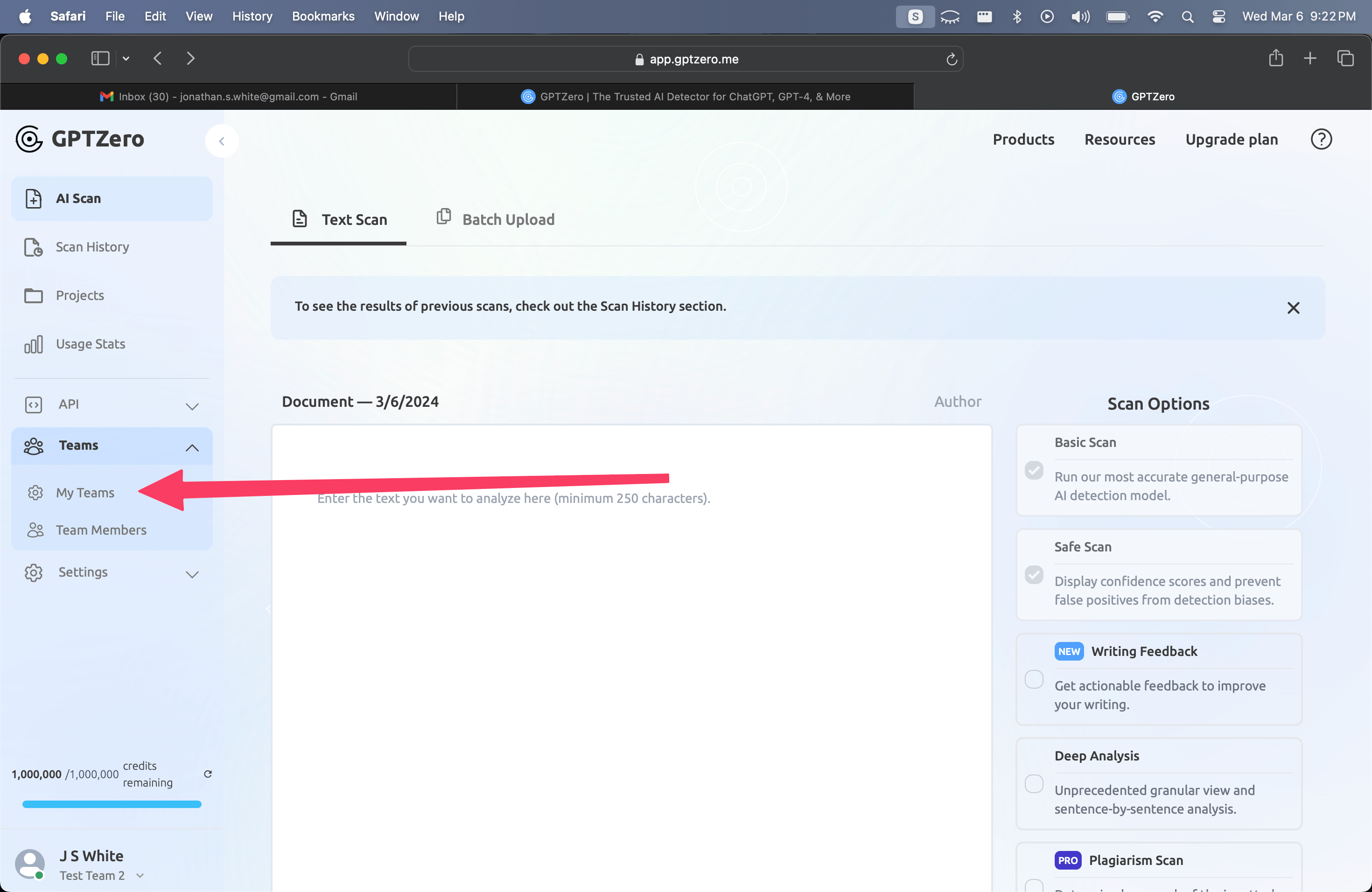The image size is (1372, 892).
Task: Click the Teams people icon
Action: (x=34, y=446)
